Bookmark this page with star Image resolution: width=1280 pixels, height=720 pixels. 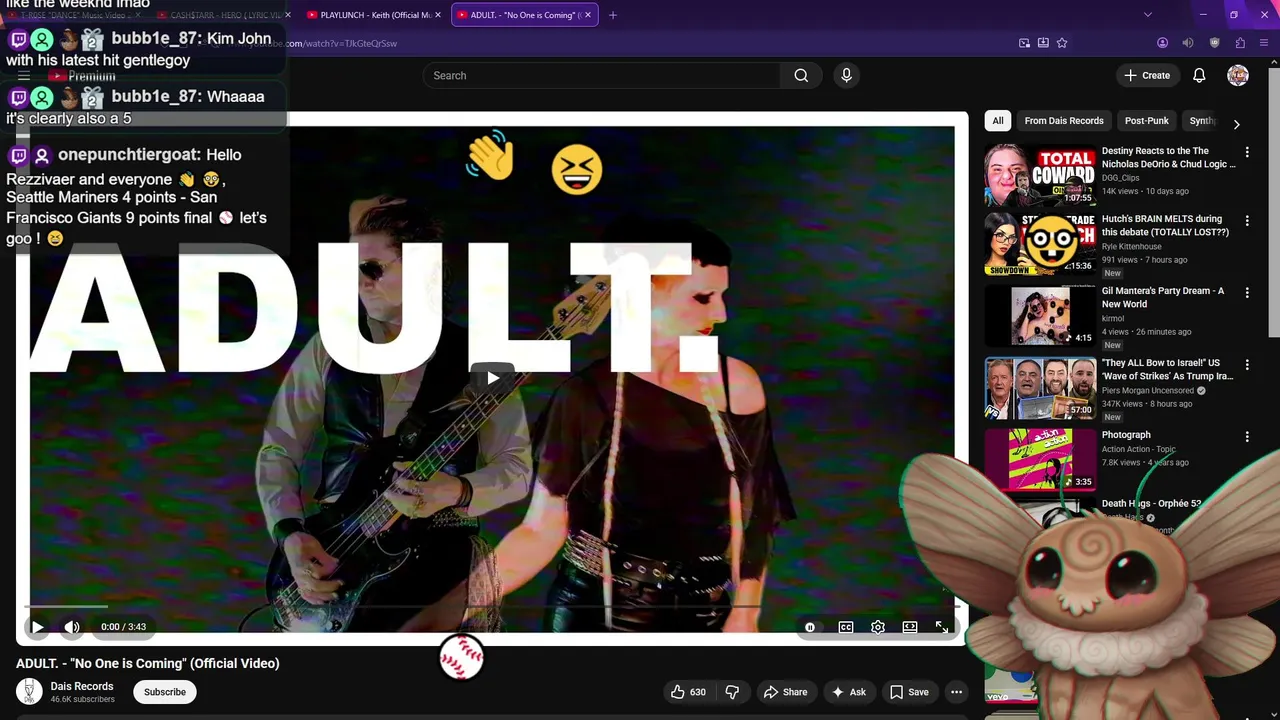(1062, 43)
